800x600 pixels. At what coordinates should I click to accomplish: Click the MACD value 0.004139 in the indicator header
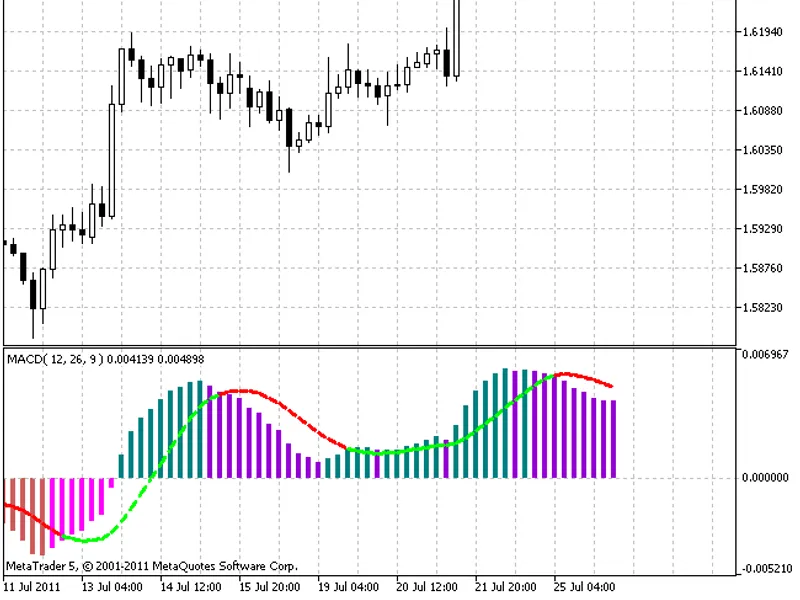point(130,359)
